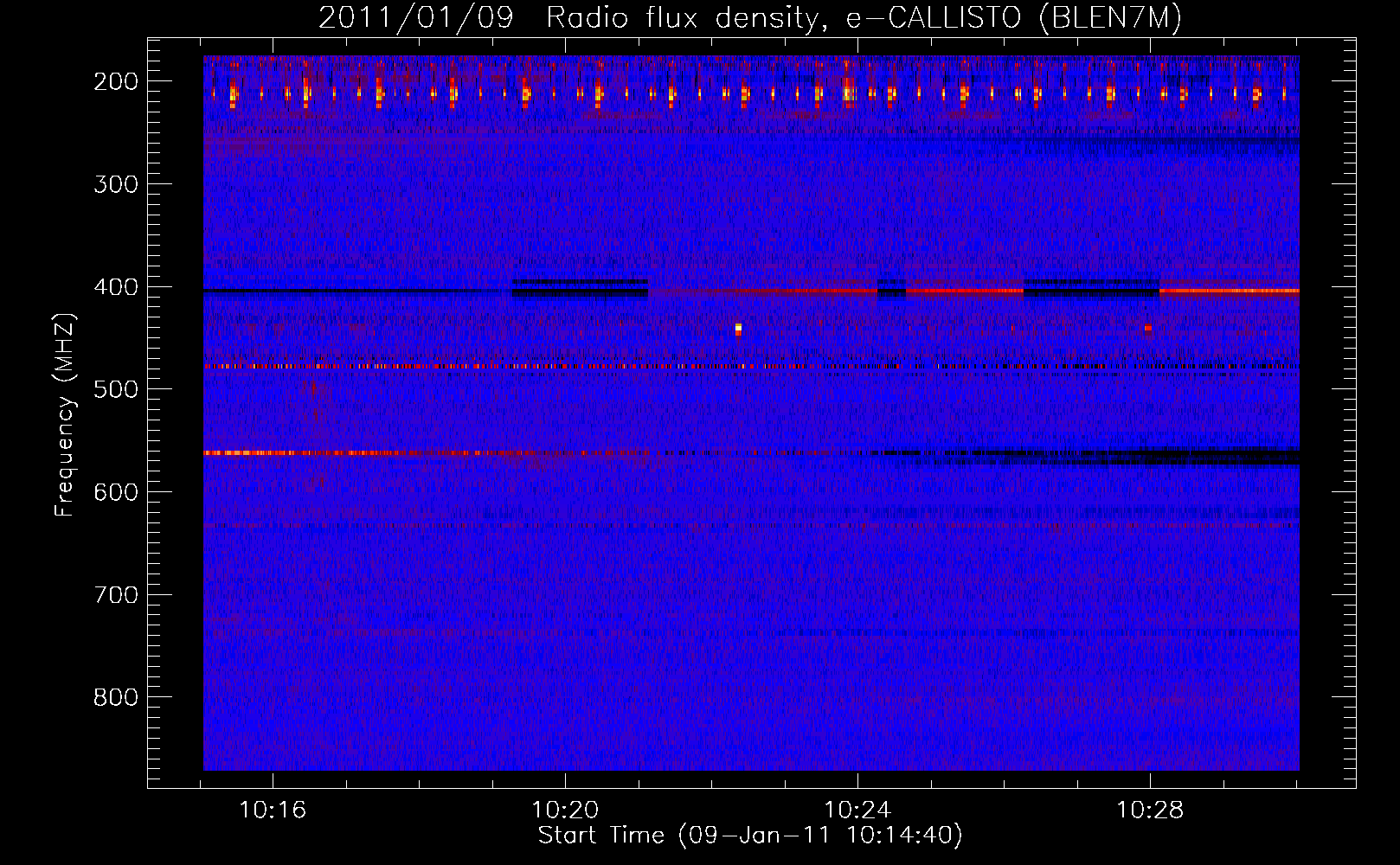This screenshot has width=1400, height=865.
Task: Click the 10:28 time tick label
Action: pos(1150,811)
